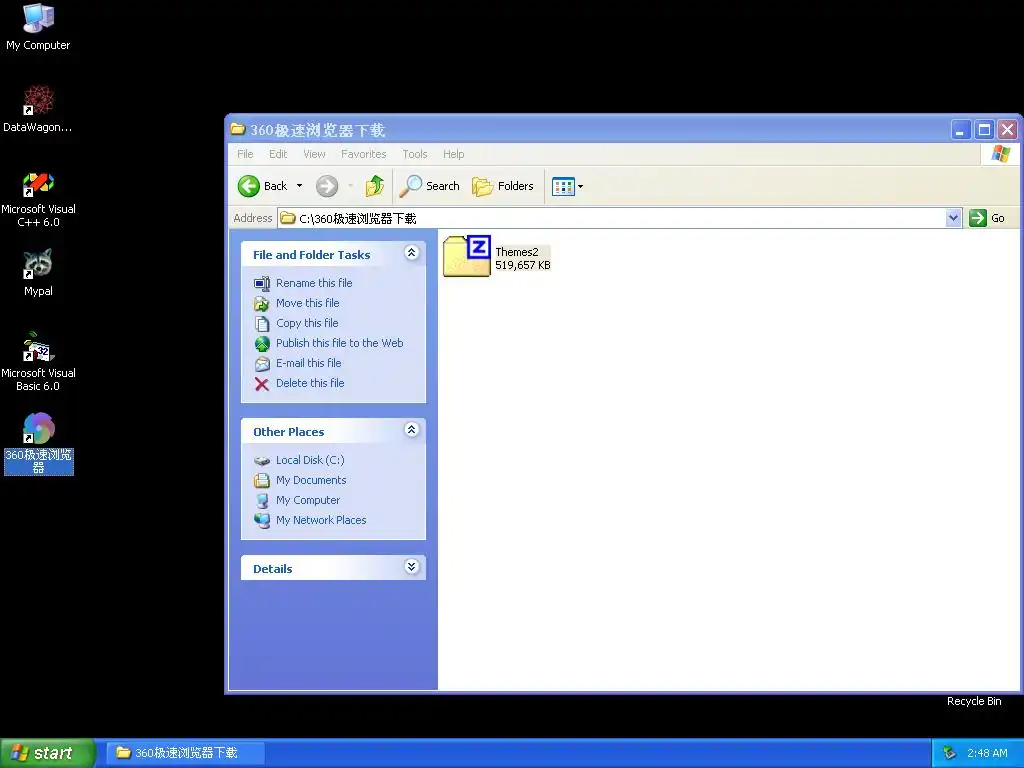The height and width of the screenshot is (768, 1024).
Task: Go to Local Disk (C:)
Action: pyautogui.click(x=310, y=460)
